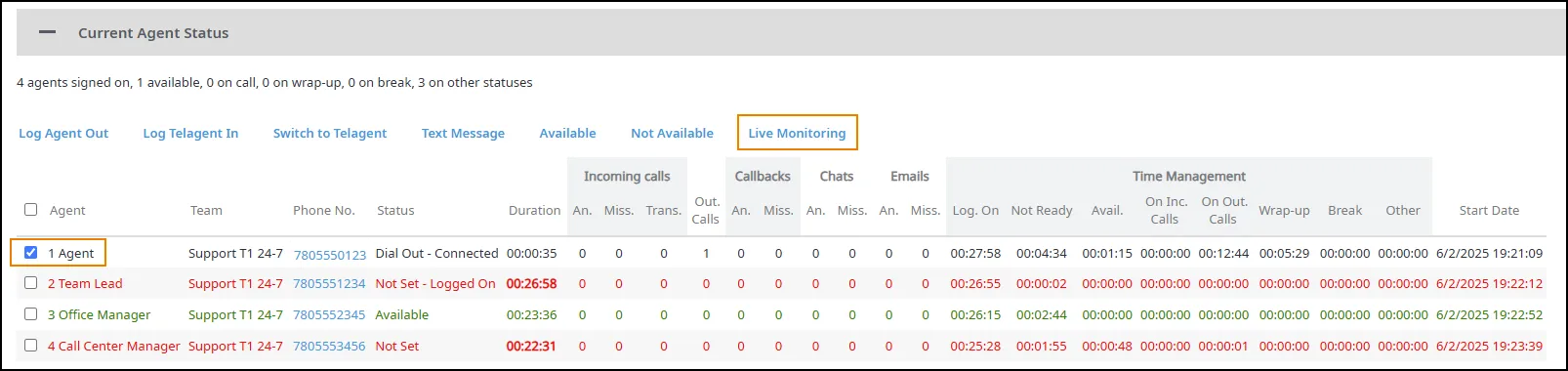Click the On Inc. Calls column header
1568x371 pixels.
tap(1166, 210)
